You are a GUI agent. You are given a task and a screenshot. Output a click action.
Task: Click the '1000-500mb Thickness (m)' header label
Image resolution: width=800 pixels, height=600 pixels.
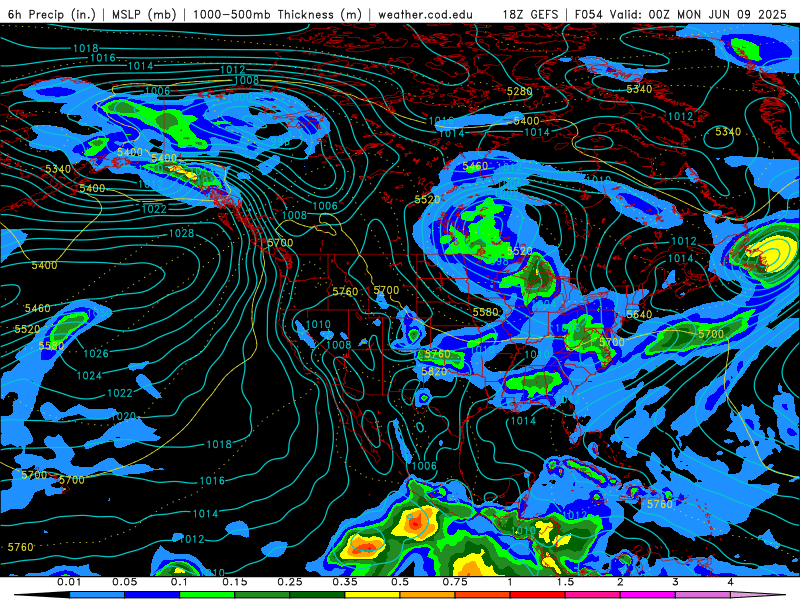click(277, 14)
